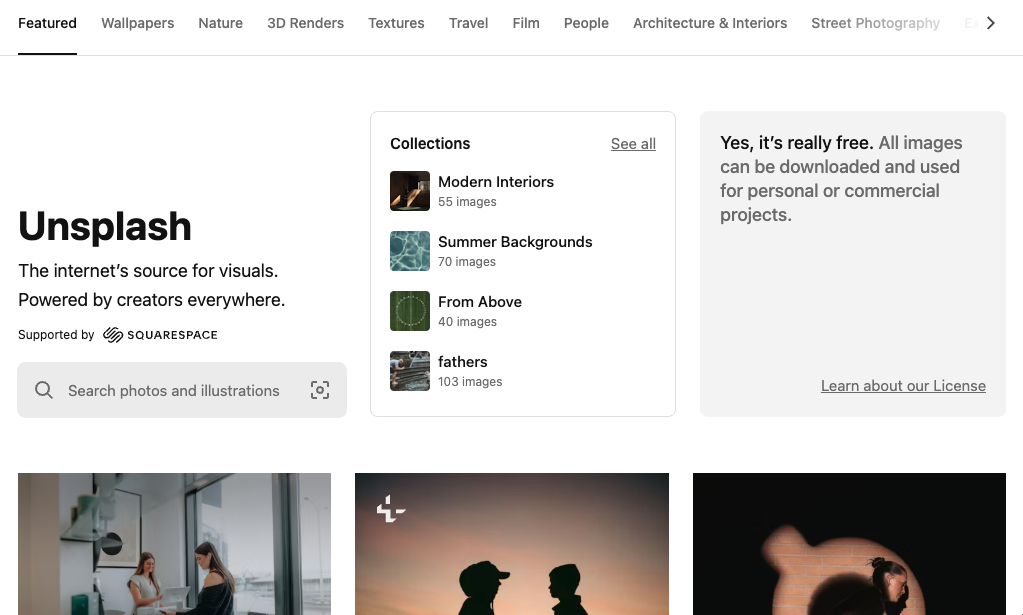Focus the Search photos and illustrations field
1023x615 pixels.
coord(182,390)
